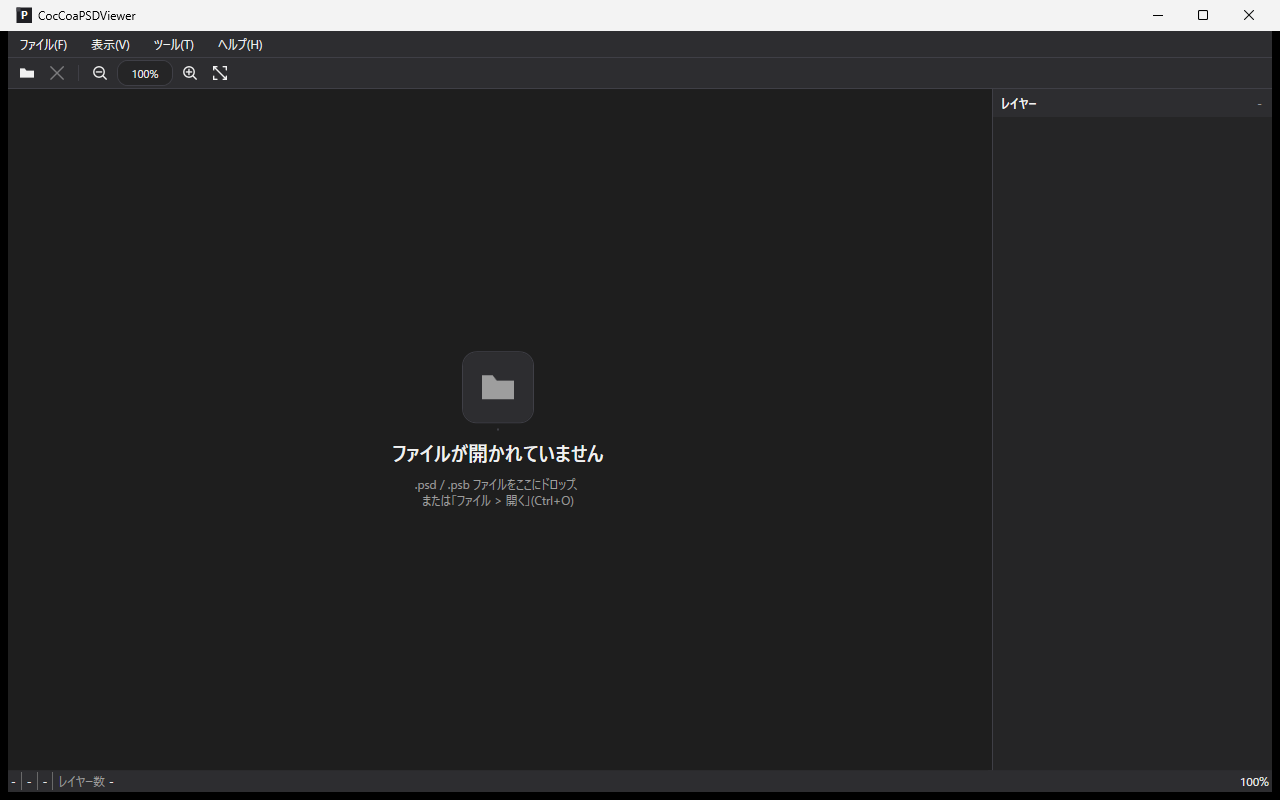Maximize the CocCoaPSDViewer window

(x=1203, y=15)
